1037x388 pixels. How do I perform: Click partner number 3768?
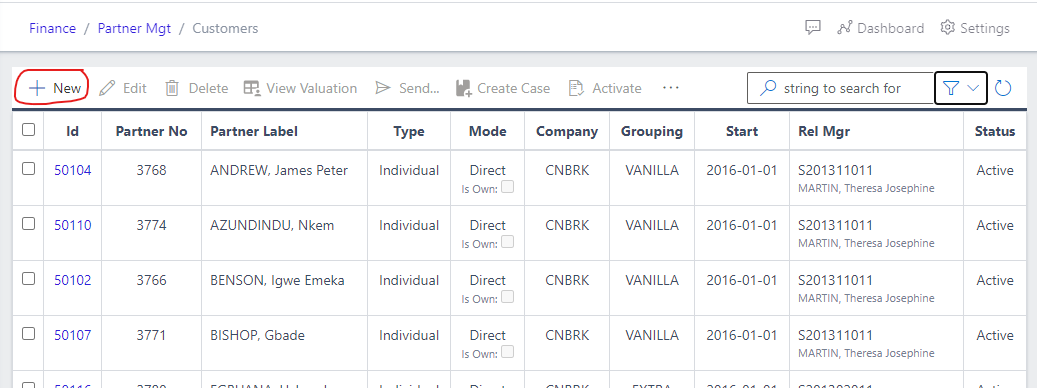pos(151,171)
